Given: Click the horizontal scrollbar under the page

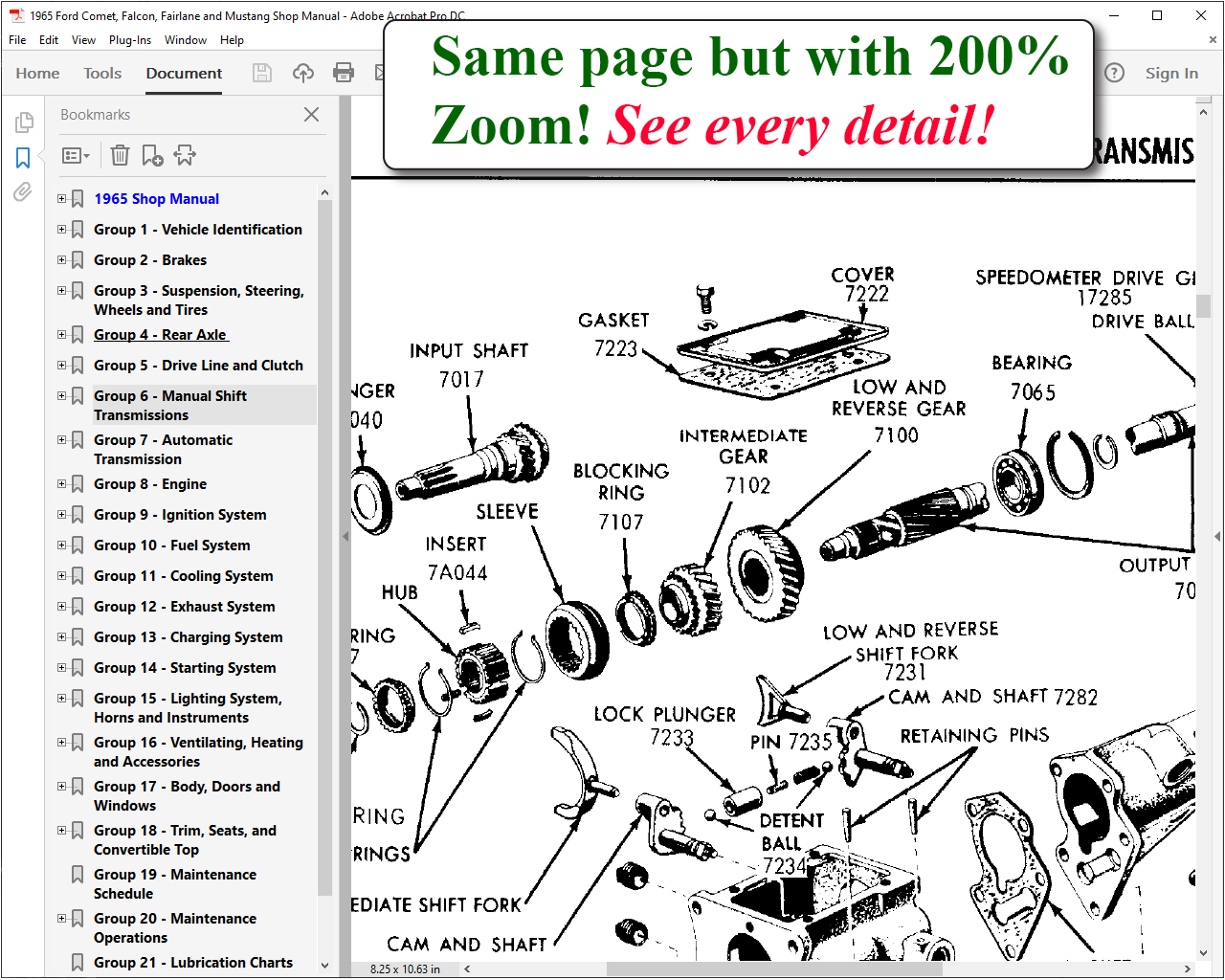Looking at the screenshot, I should [823, 969].
